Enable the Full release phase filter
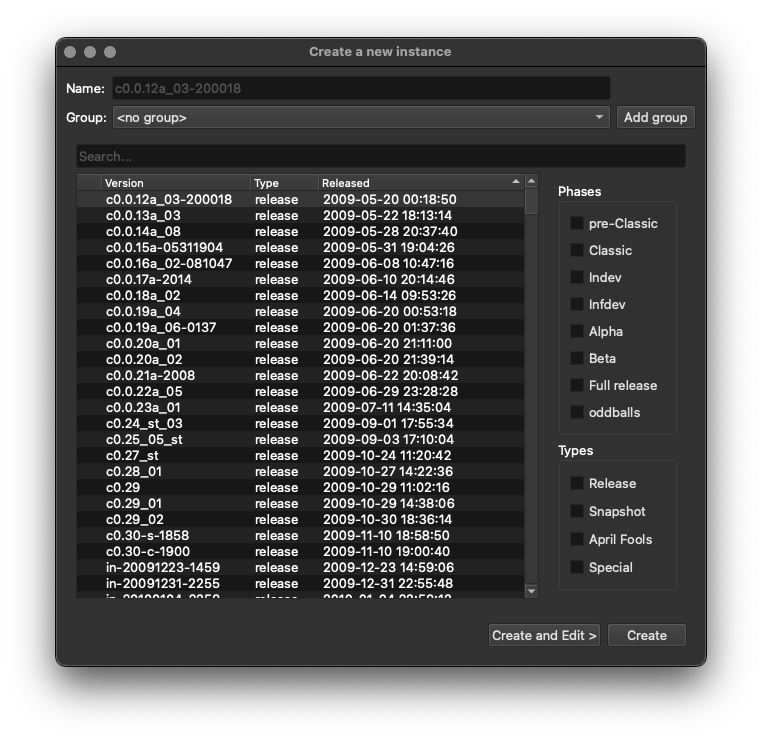Screen dimensions: 762x740 point(577,385)
